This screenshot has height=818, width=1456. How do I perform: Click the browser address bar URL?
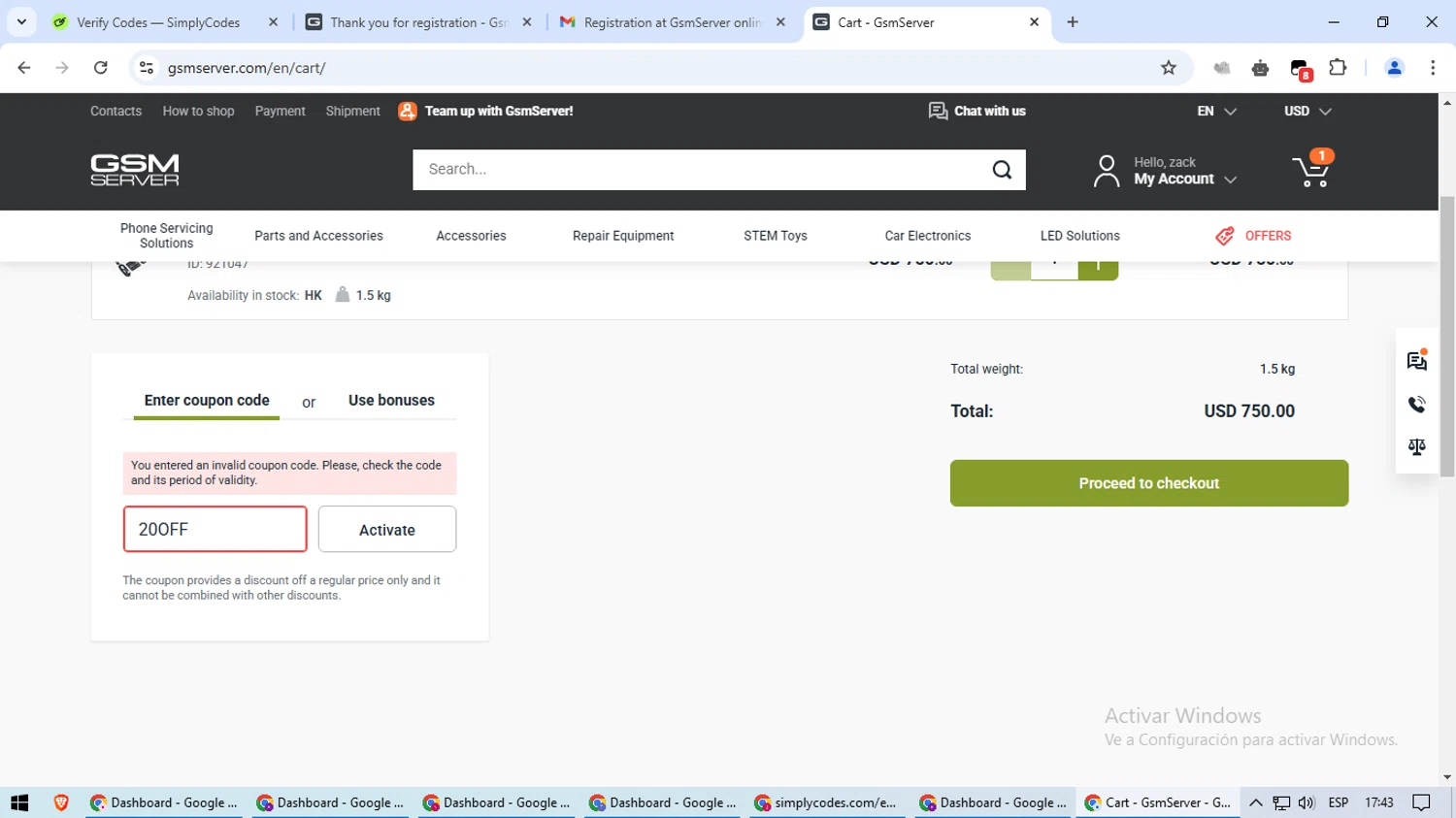click(x=247, y=68)
